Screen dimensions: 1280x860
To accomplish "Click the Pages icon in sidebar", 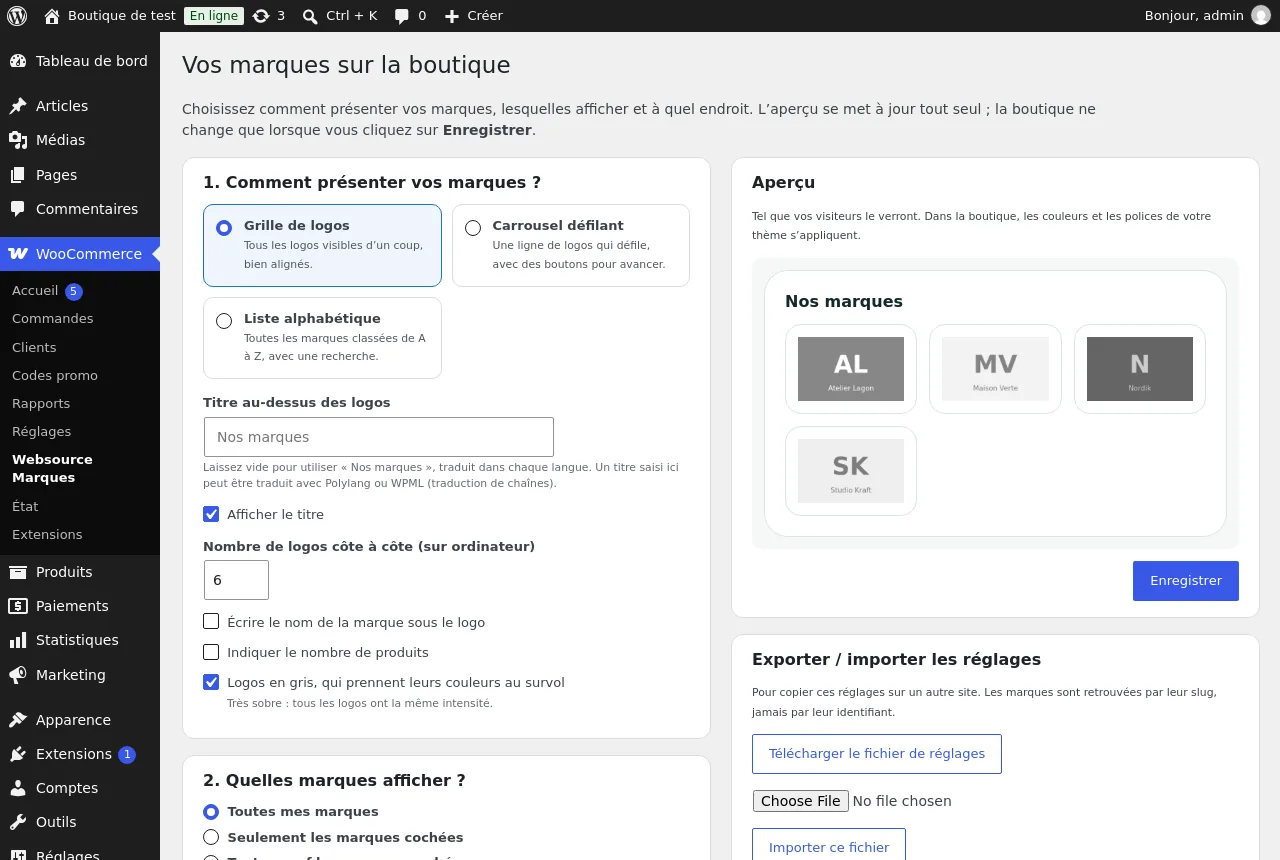I will pos(18,175).
